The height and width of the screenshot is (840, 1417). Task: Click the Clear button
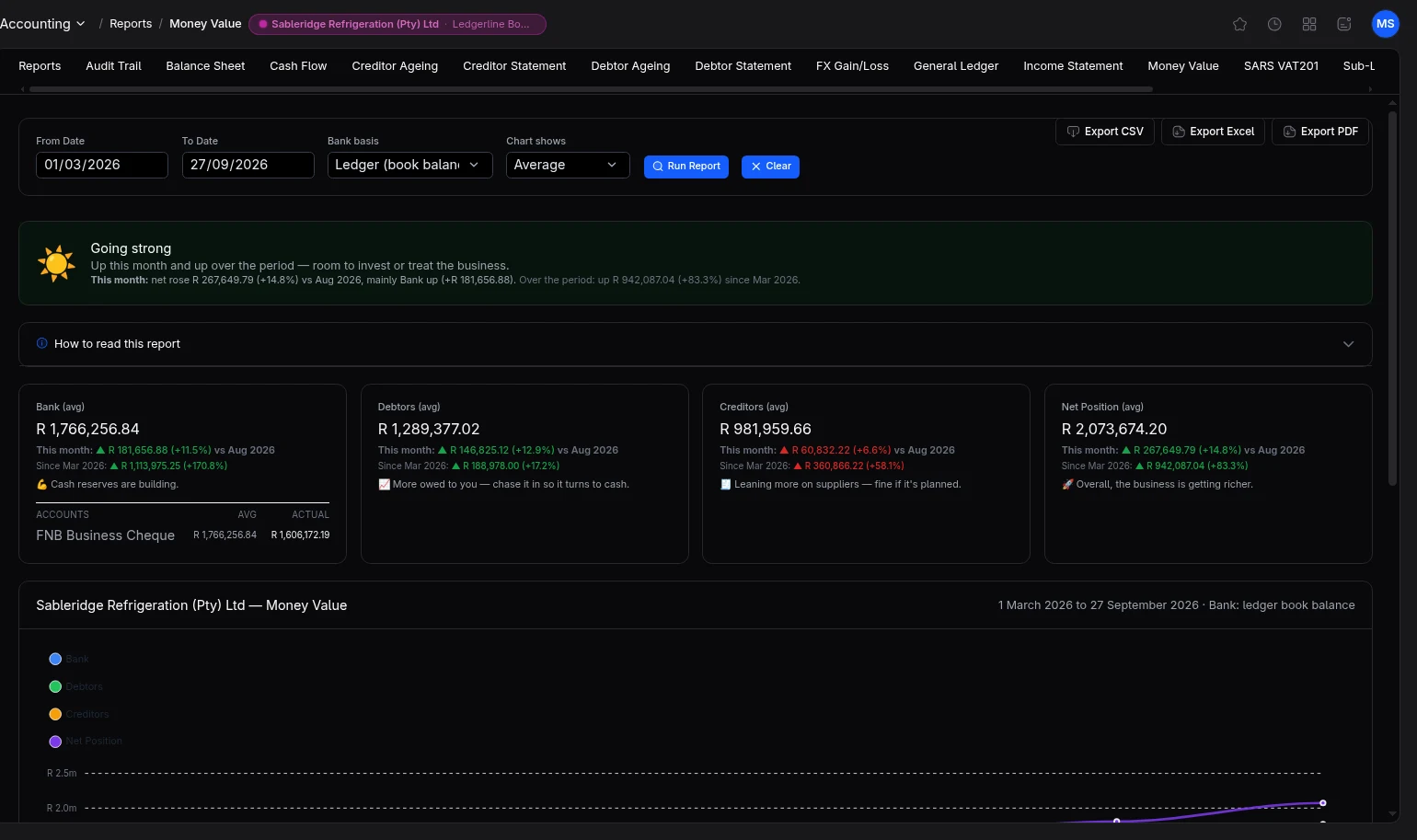[x=770, y=167]
